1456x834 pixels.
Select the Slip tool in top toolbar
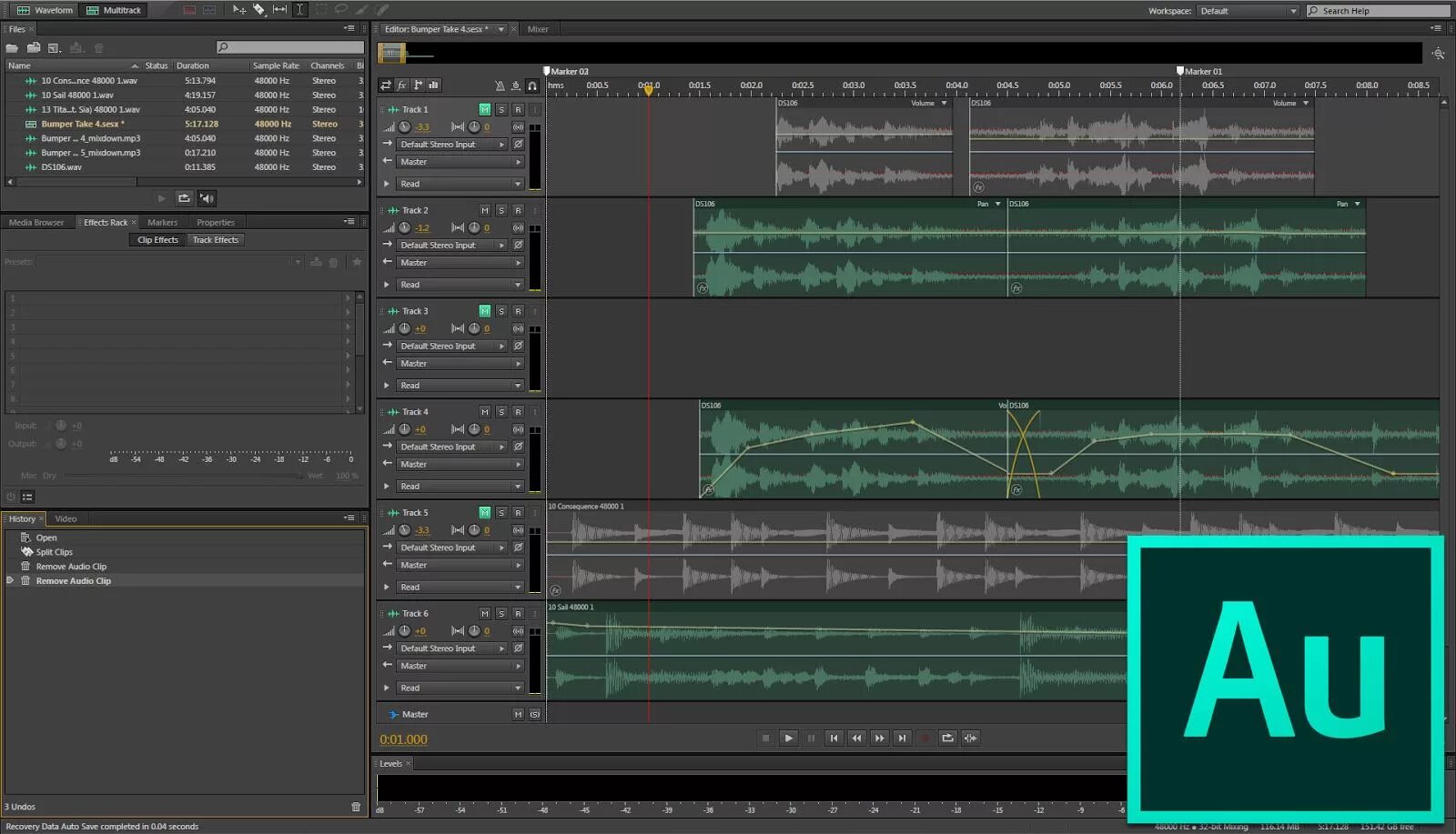279,10
